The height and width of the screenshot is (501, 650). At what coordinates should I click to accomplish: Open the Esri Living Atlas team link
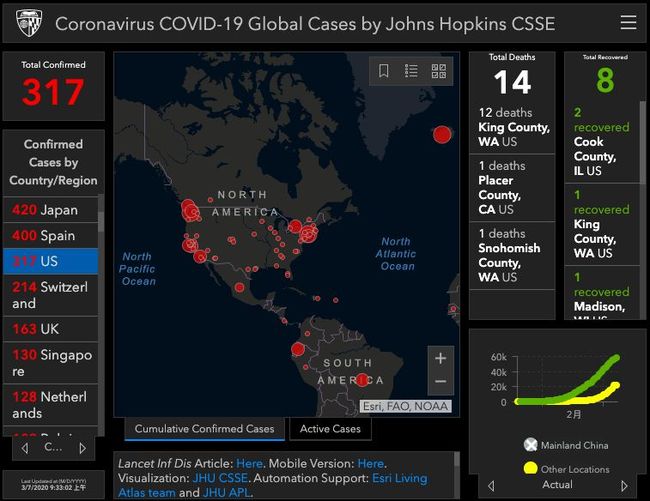(272, 485)
